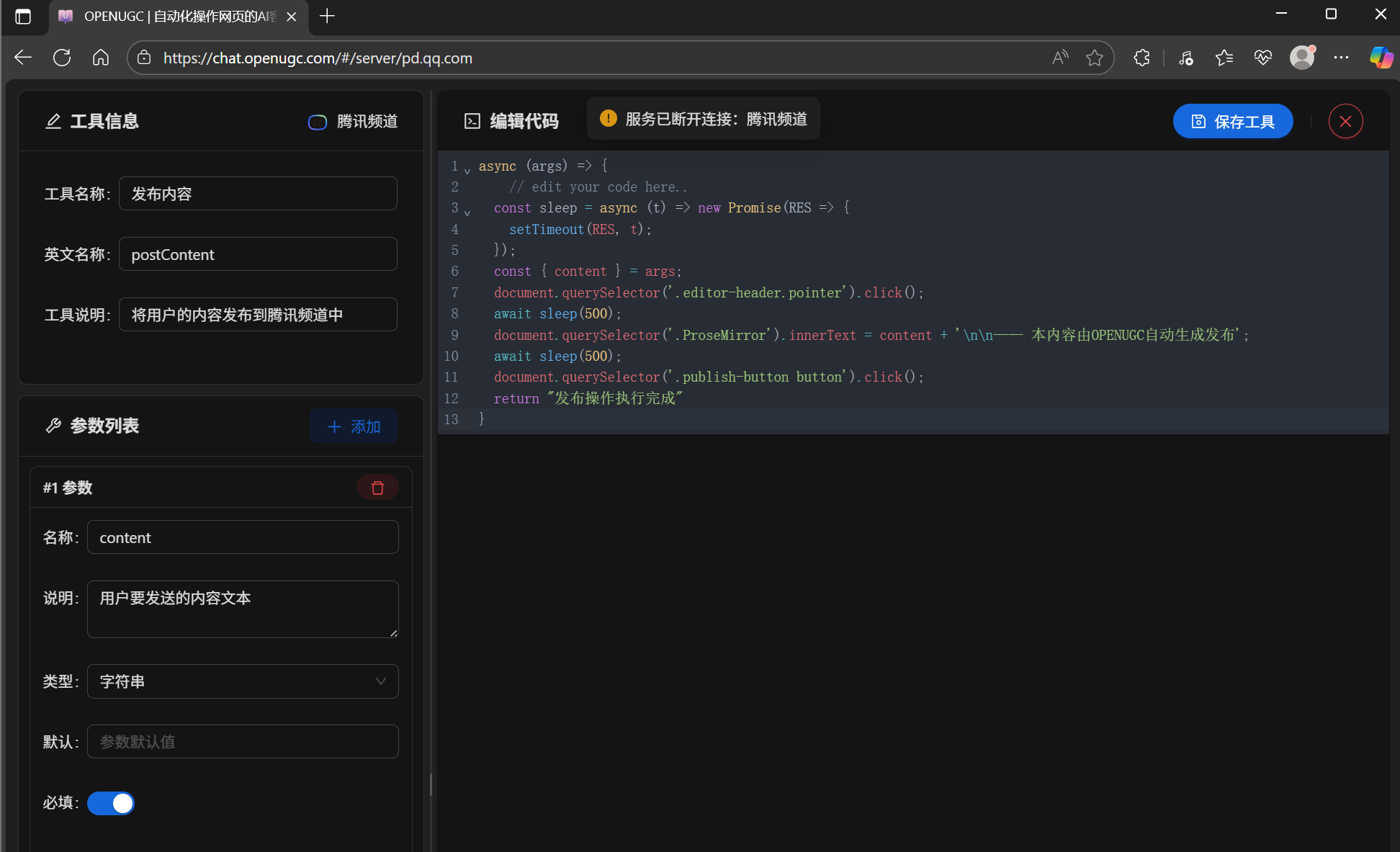Screen dimensions: 1400x852
Task: Click the await sleep on line 10
Action: click(x=557, y=356)
